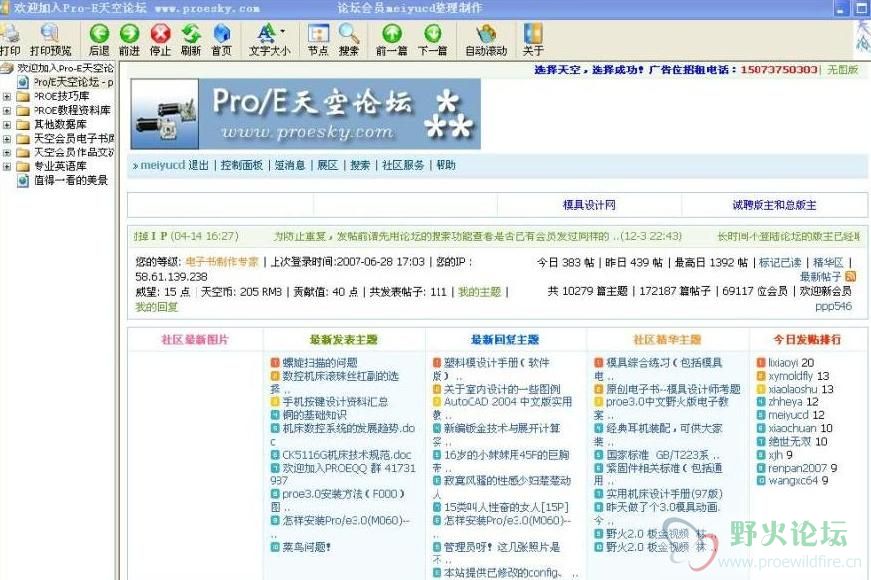The width and height of the screenshot is (871, 580).
Task: Open 控制面板 in forum nav
Action: (242, 165)
